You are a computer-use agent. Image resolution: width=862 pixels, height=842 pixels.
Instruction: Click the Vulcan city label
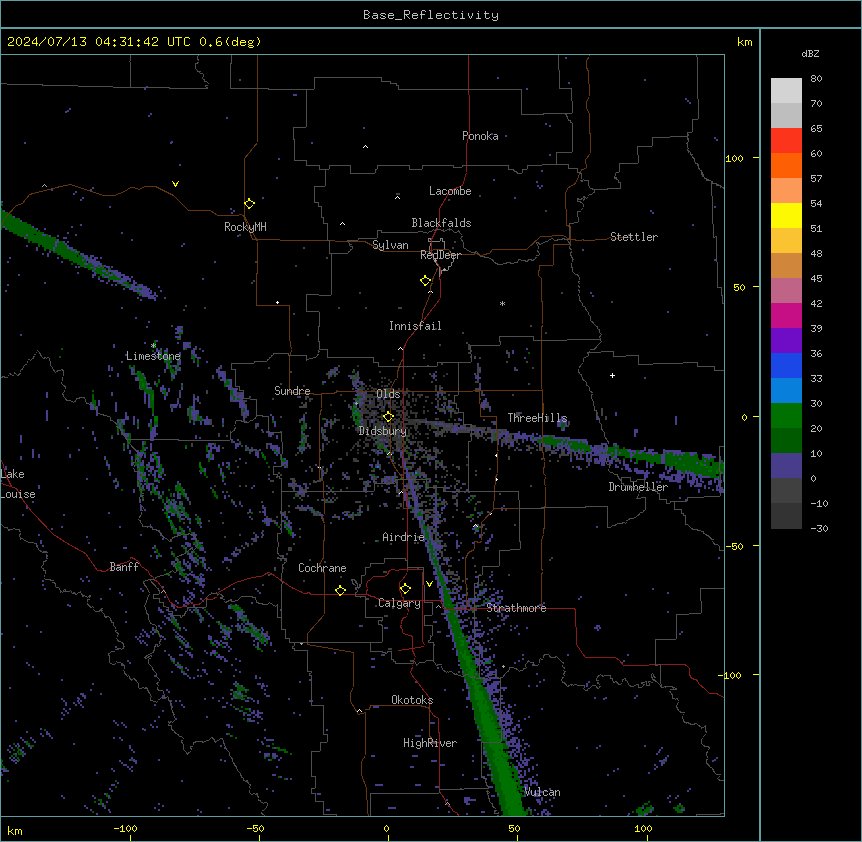coord(543,792)
